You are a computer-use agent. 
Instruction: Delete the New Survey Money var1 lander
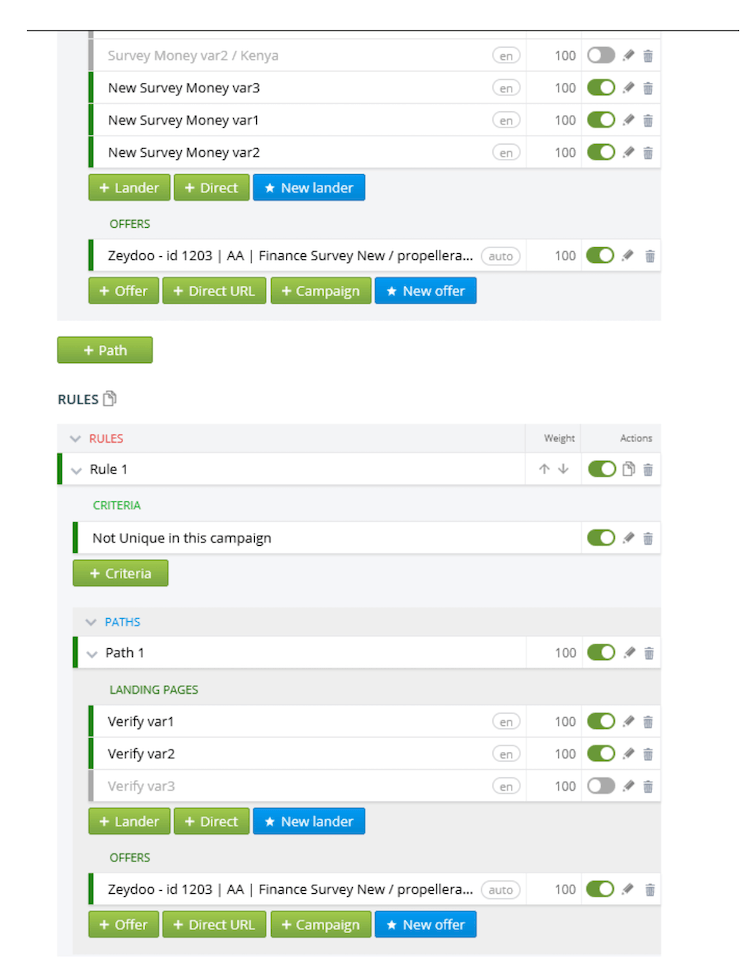[x=648, y=121]
